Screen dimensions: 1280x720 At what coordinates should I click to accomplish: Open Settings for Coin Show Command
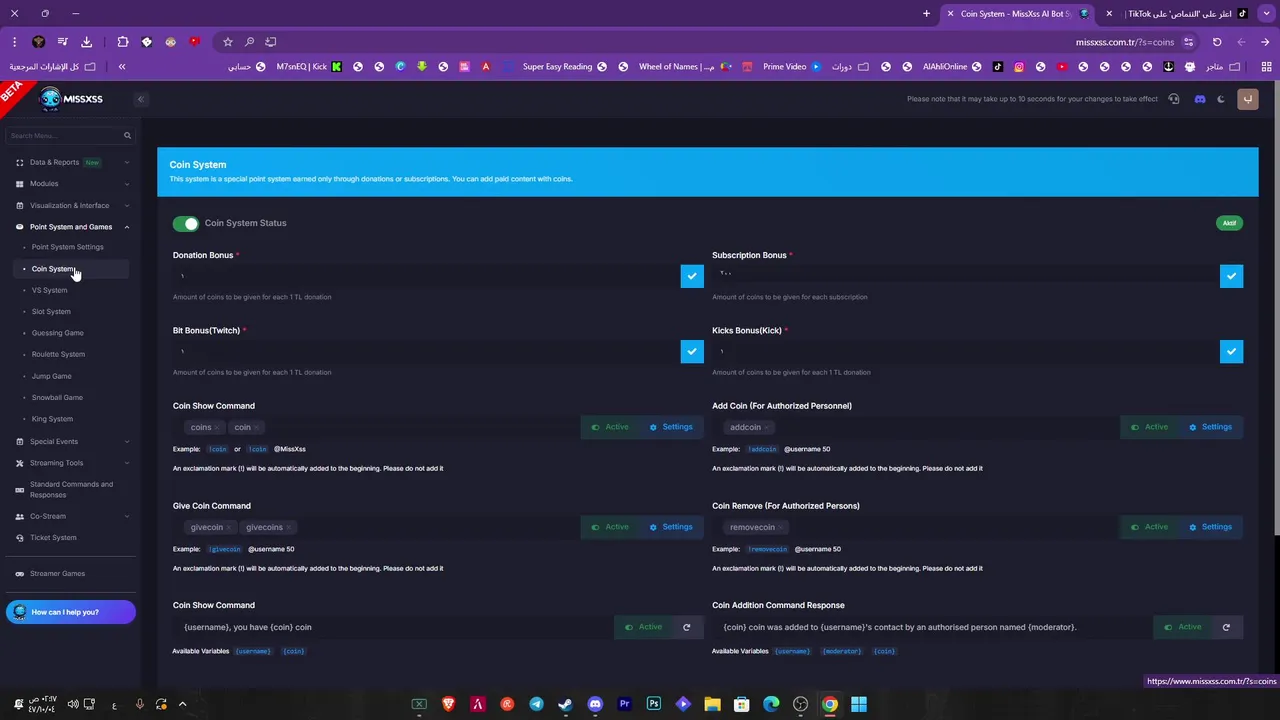[x=671, y=427]
